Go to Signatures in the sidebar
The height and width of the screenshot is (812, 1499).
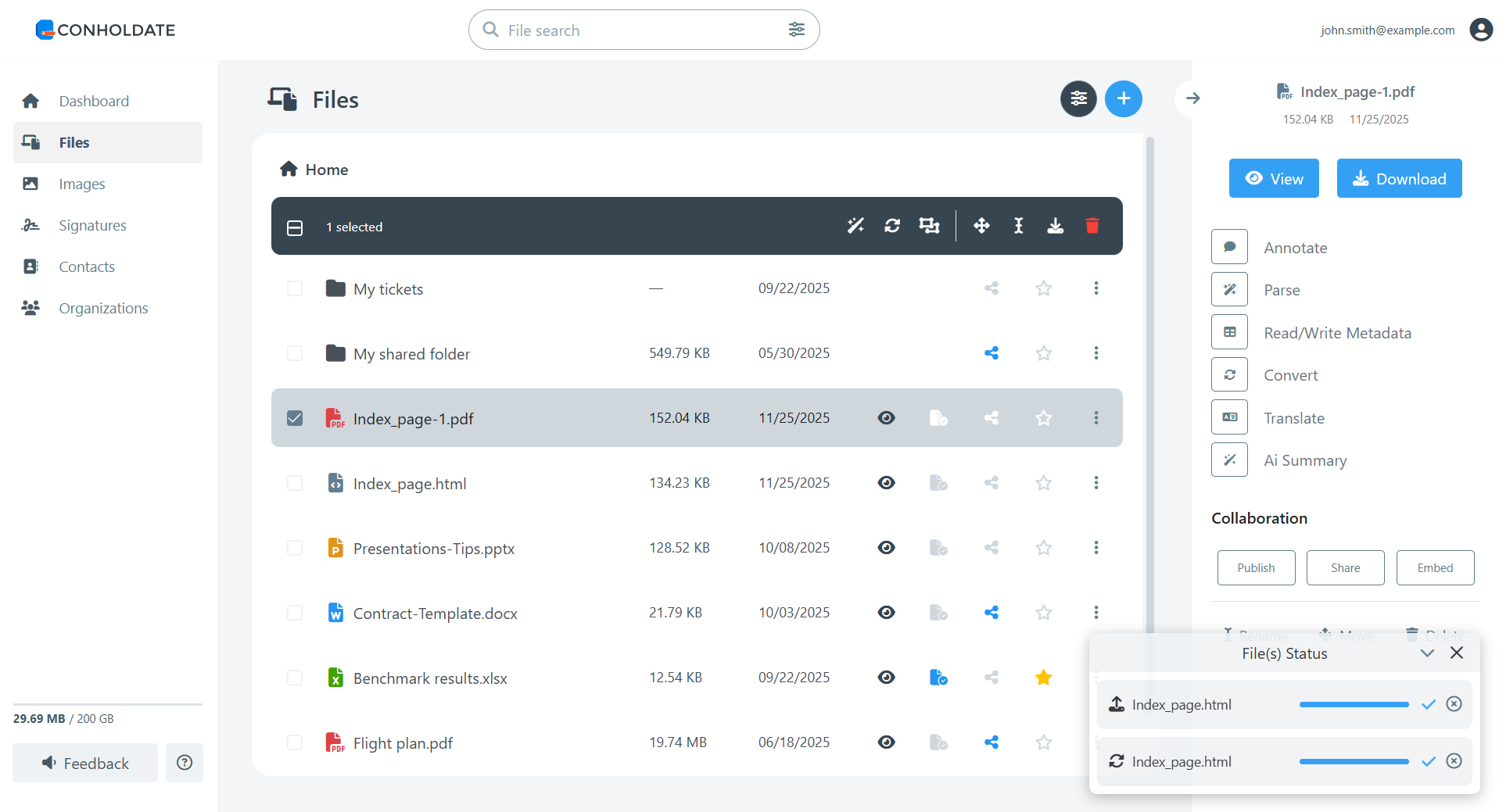click(92, 225)
